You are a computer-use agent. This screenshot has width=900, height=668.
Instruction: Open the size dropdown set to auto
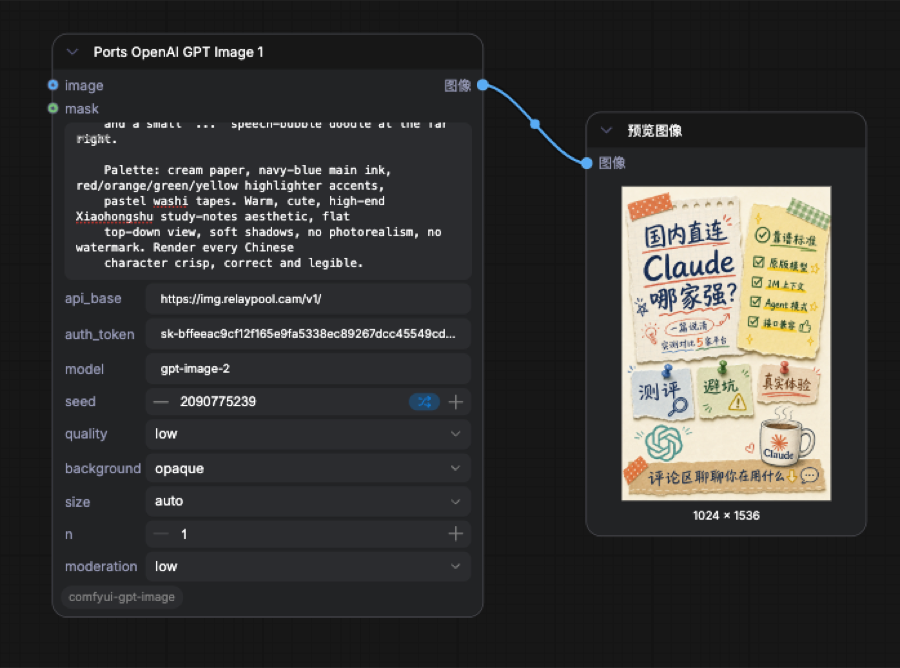pos(308,501)
